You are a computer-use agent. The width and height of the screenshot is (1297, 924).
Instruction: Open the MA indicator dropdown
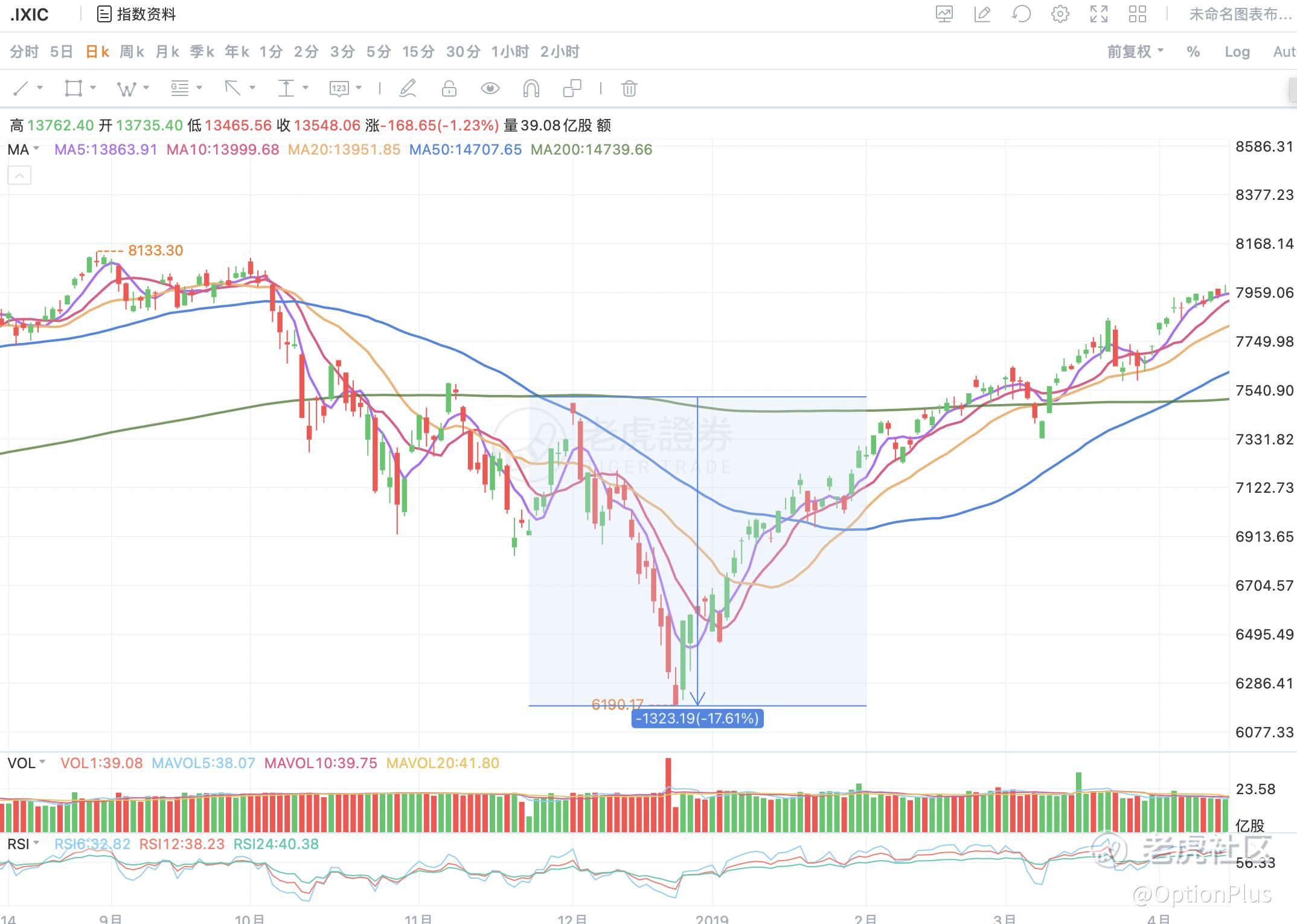pyautogui.click(x=24, y=150)
